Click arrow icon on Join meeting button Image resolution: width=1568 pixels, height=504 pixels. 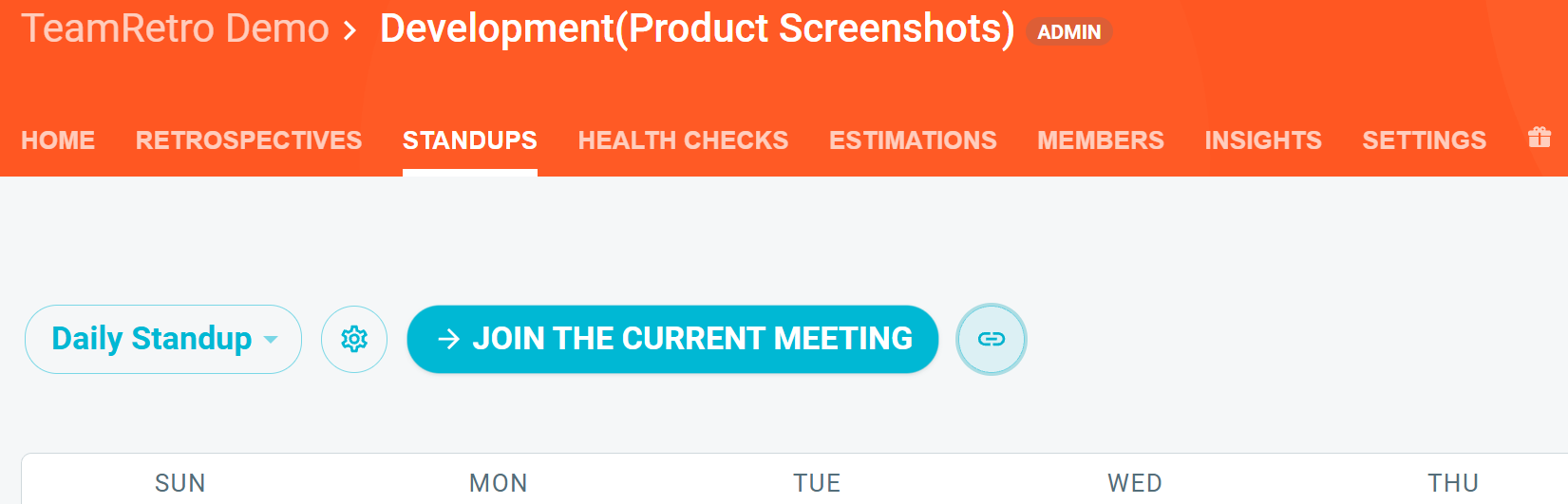tap(448, 339)
